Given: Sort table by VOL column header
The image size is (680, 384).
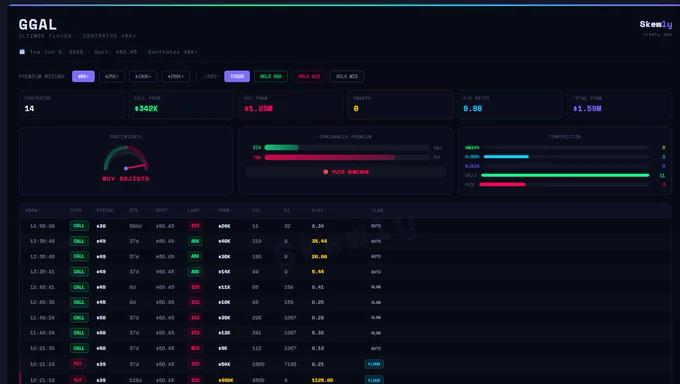Looking at the screenshot, I should tap(256, 210).
